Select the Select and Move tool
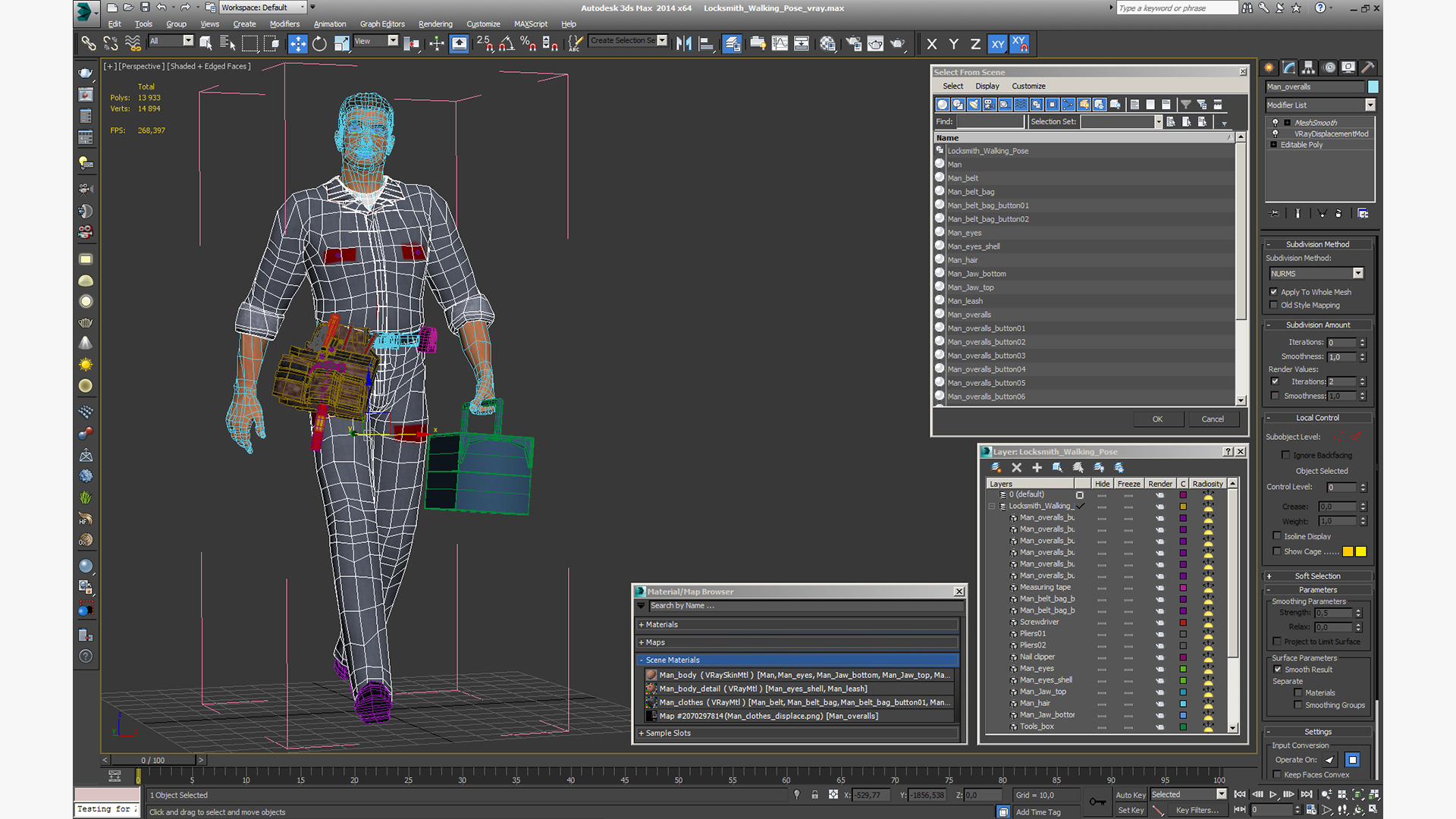1456x819 pixels. pyautogui.click(x=297, y=44)
